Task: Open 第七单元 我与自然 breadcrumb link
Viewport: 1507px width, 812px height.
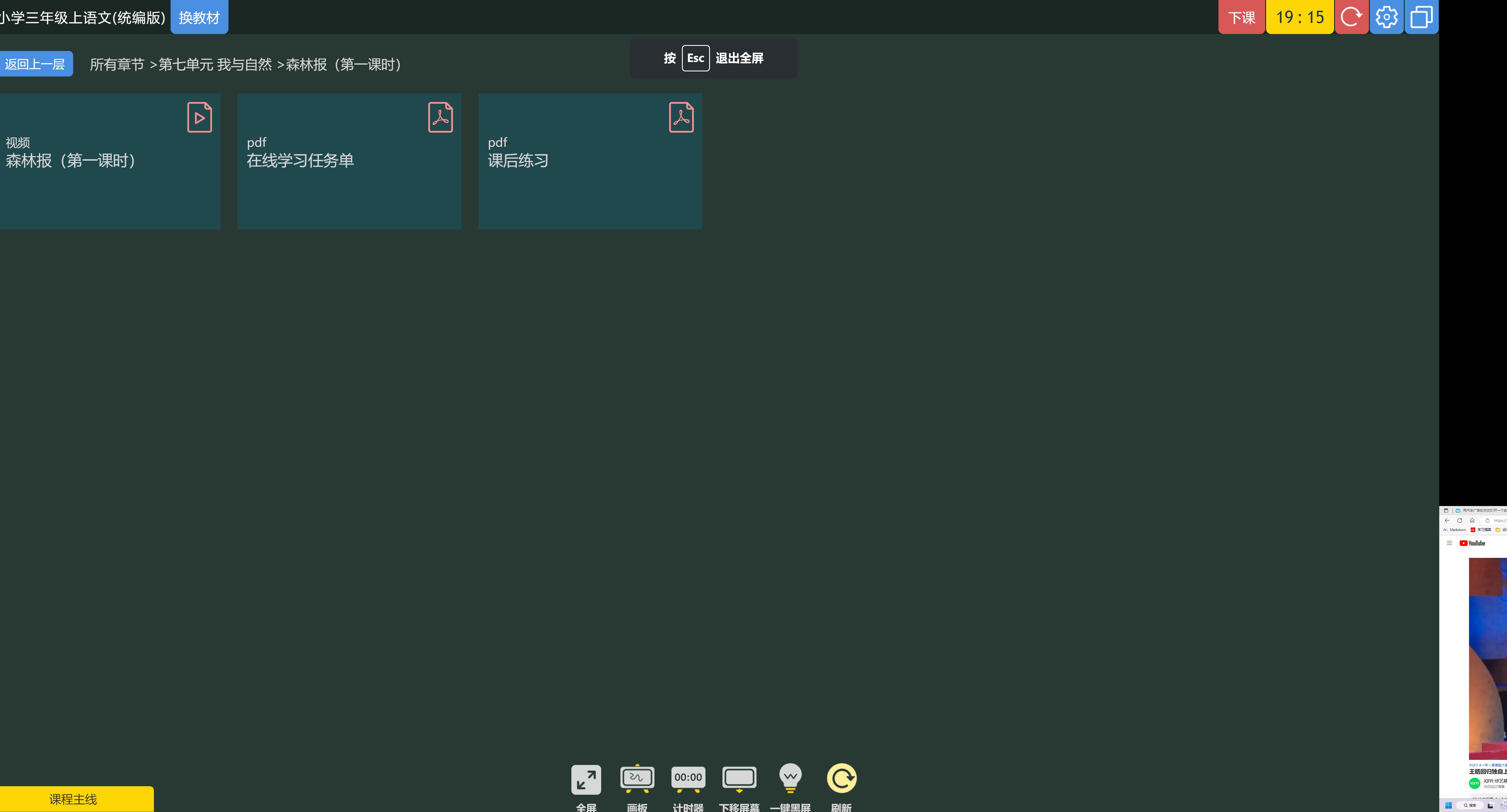Action: coord(215,64)
